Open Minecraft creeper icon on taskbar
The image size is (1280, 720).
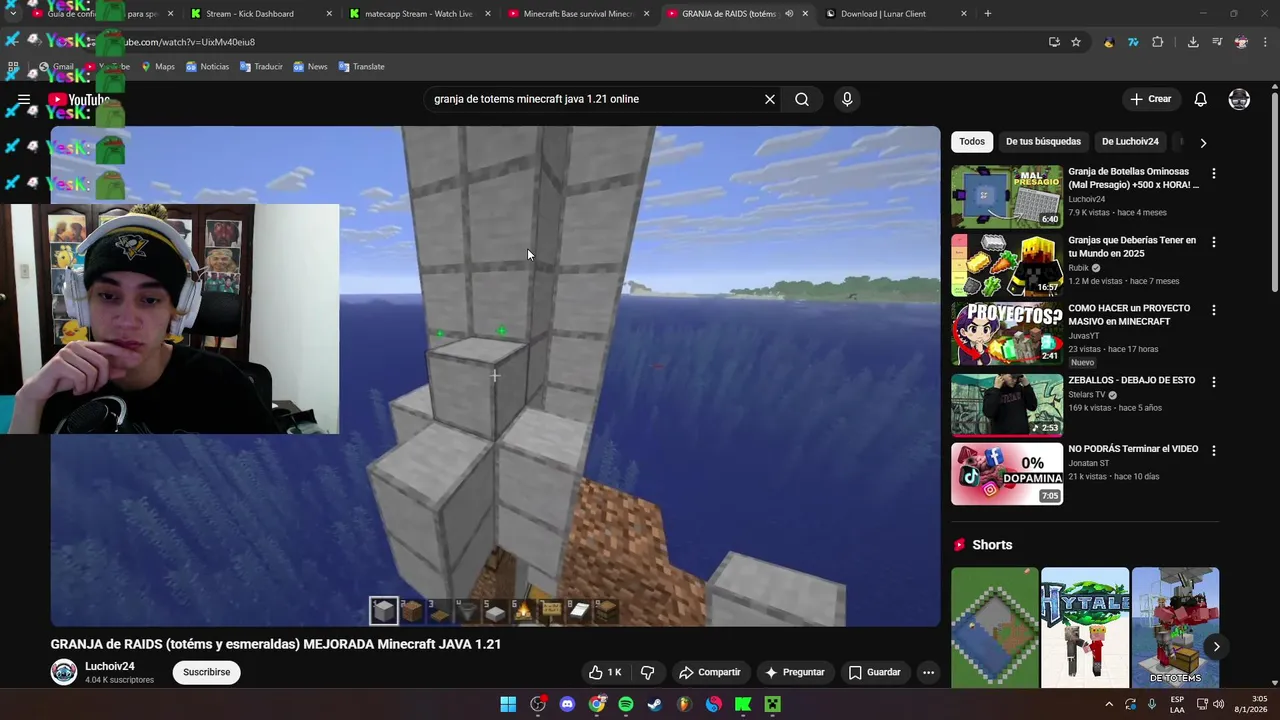[772, 704]
